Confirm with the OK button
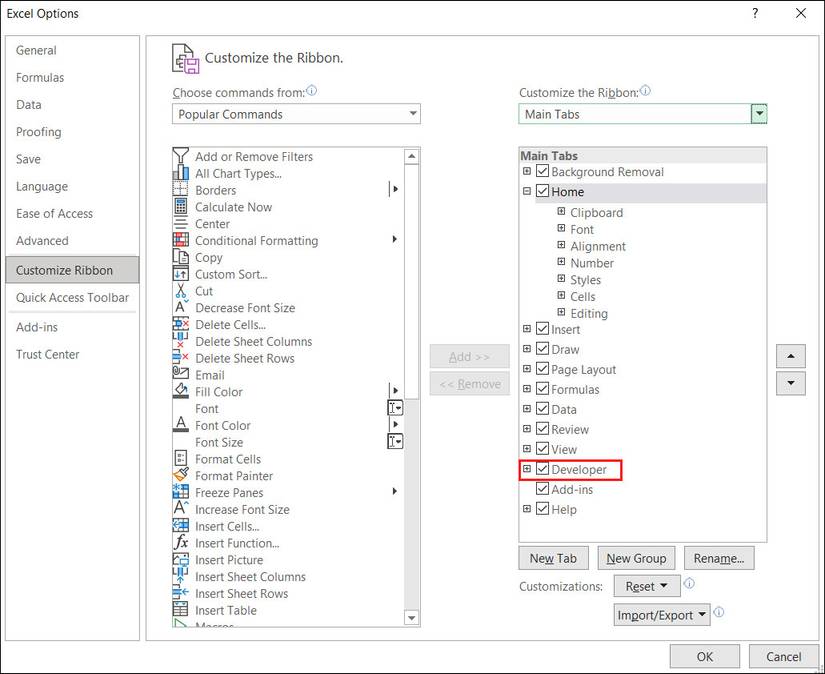825x674 pixels. click(705, 656)
